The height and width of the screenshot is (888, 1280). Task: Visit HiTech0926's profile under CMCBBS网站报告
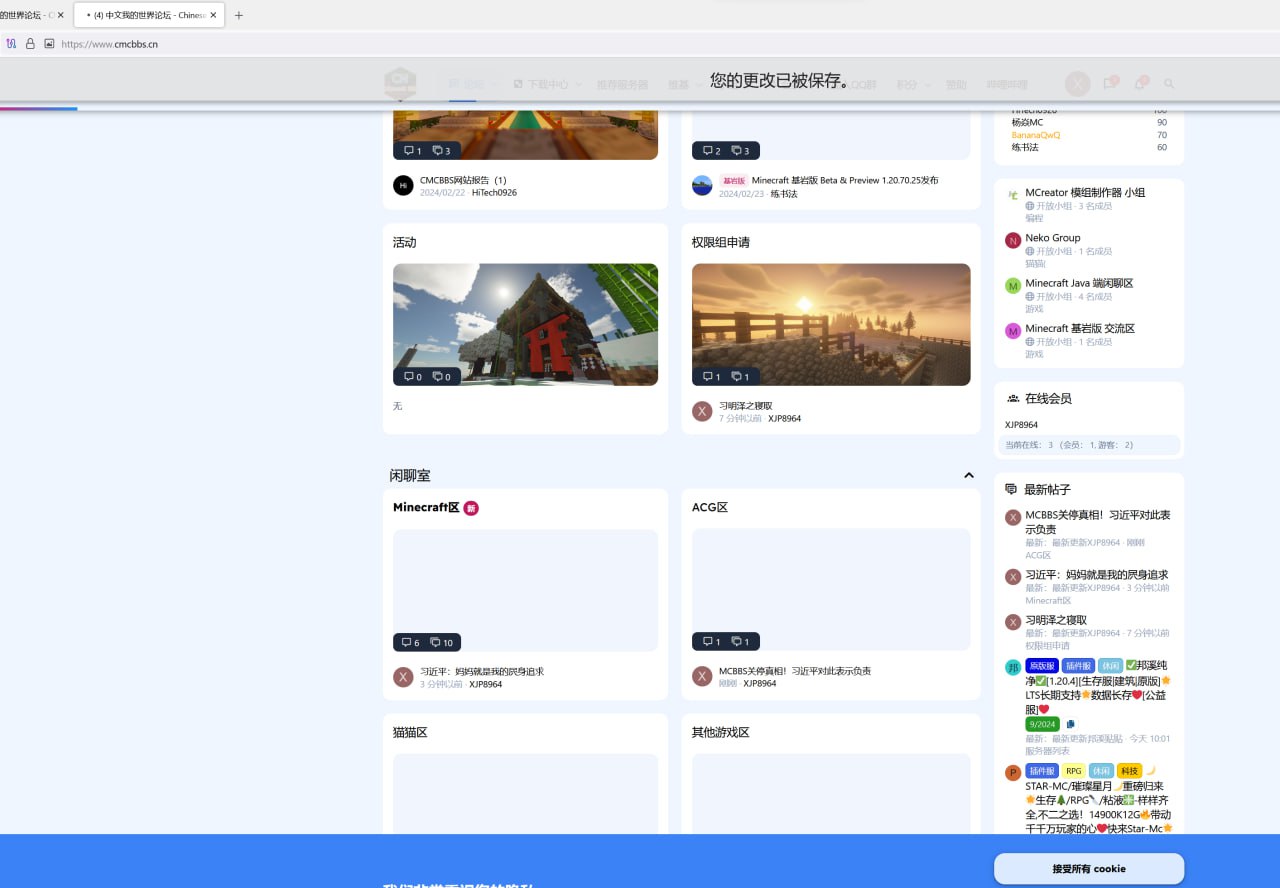coord(494,192)
